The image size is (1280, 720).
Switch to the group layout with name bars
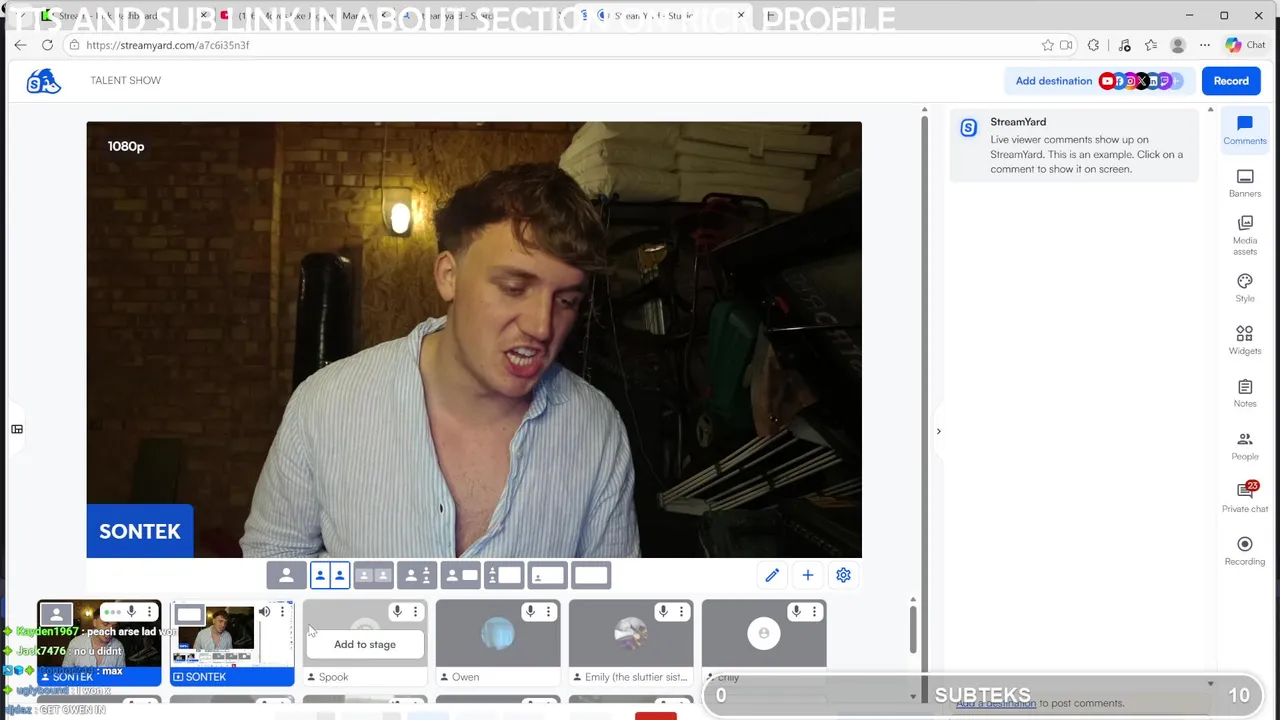click(x=373, y=575)
